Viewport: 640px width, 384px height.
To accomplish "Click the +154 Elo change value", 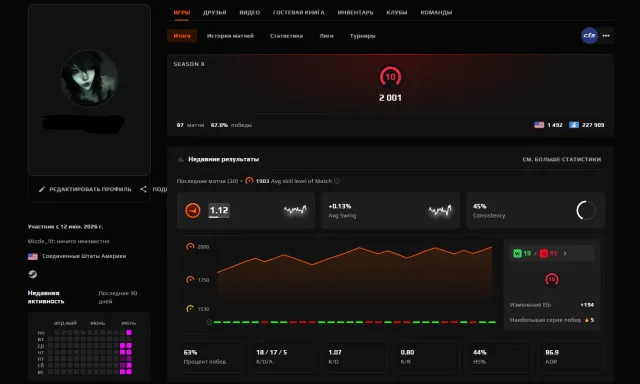I will click(587, 305).
